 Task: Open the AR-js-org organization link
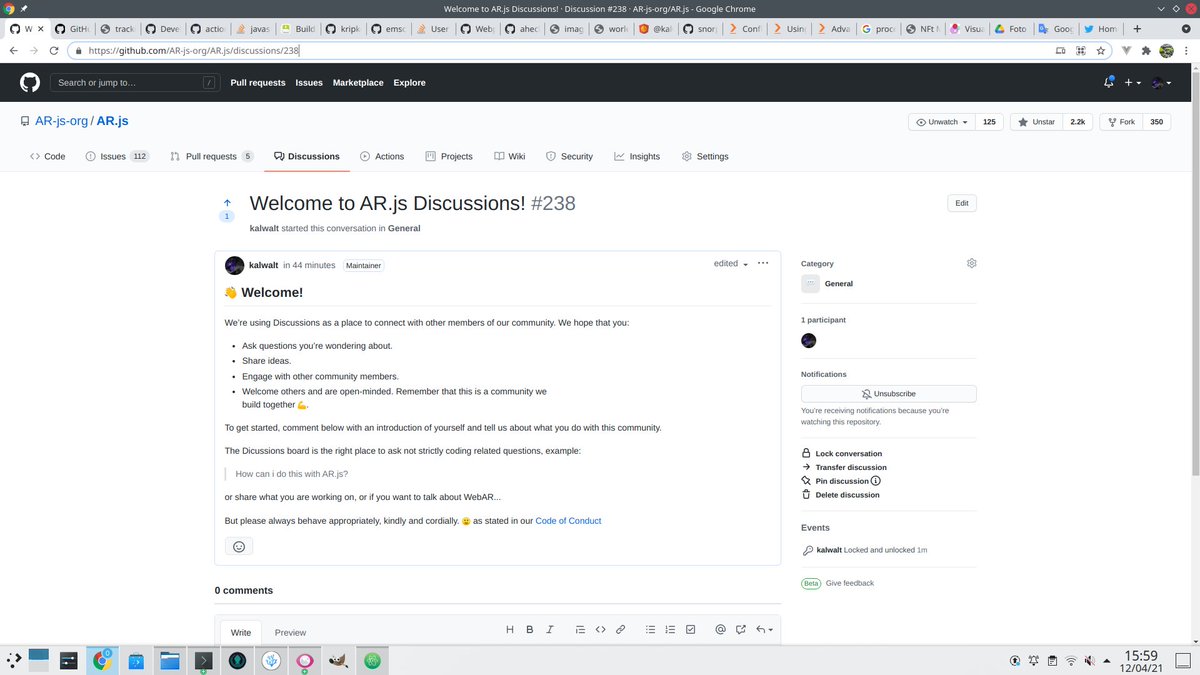(x=61, y=122)
